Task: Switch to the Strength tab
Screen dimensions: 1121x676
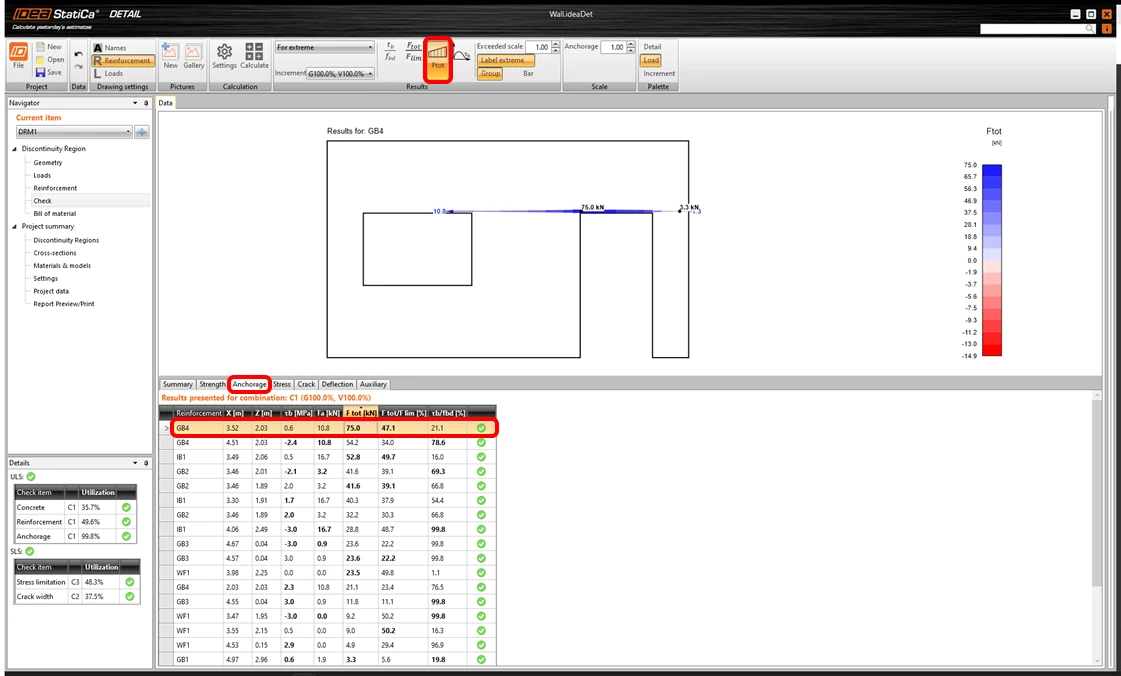Action: click(x=212, y=384)
